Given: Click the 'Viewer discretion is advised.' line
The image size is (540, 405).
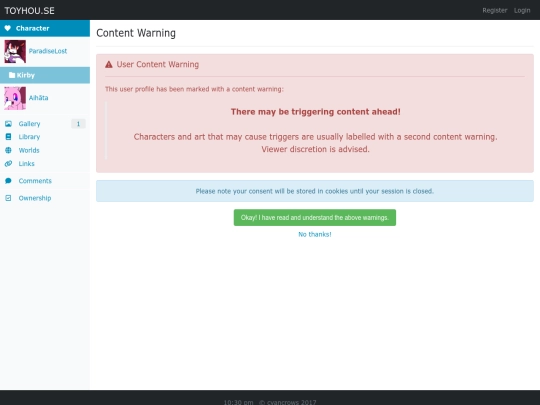Looking at the screenshot, I should pyautogui.click(x=315, y=149).
